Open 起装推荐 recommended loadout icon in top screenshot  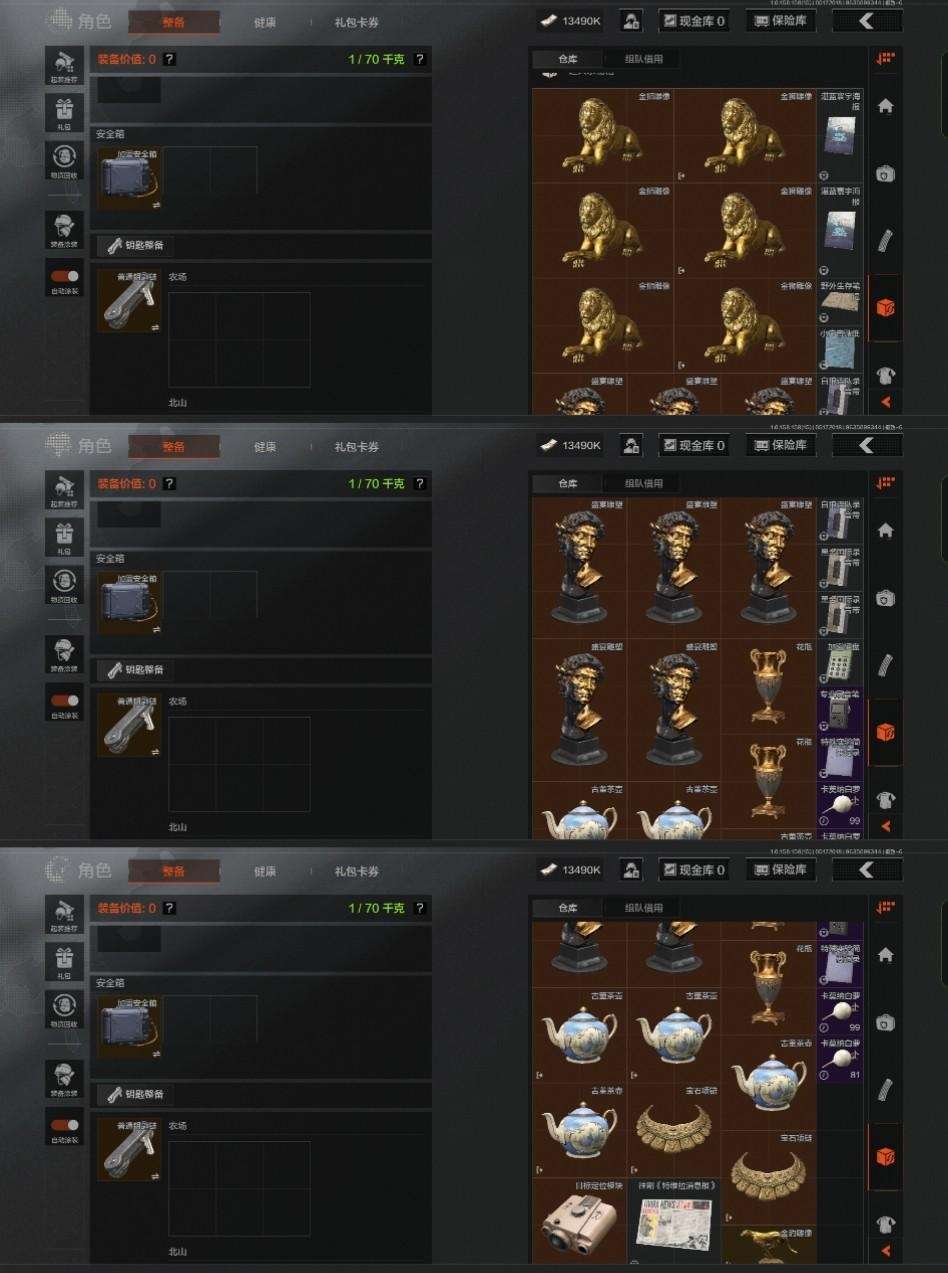pos(64,65)
